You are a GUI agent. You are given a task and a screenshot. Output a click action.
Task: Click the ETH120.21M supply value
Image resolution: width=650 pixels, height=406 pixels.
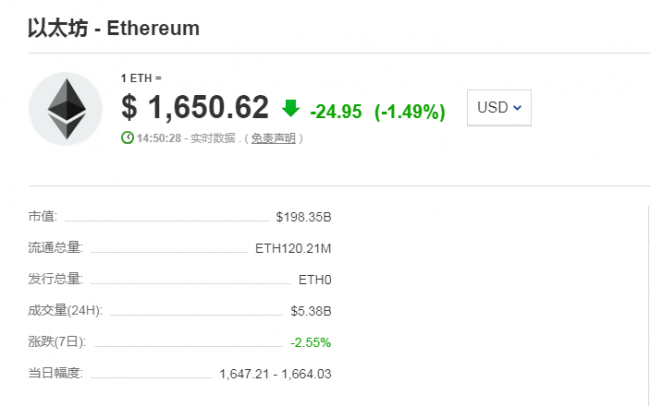293,248
